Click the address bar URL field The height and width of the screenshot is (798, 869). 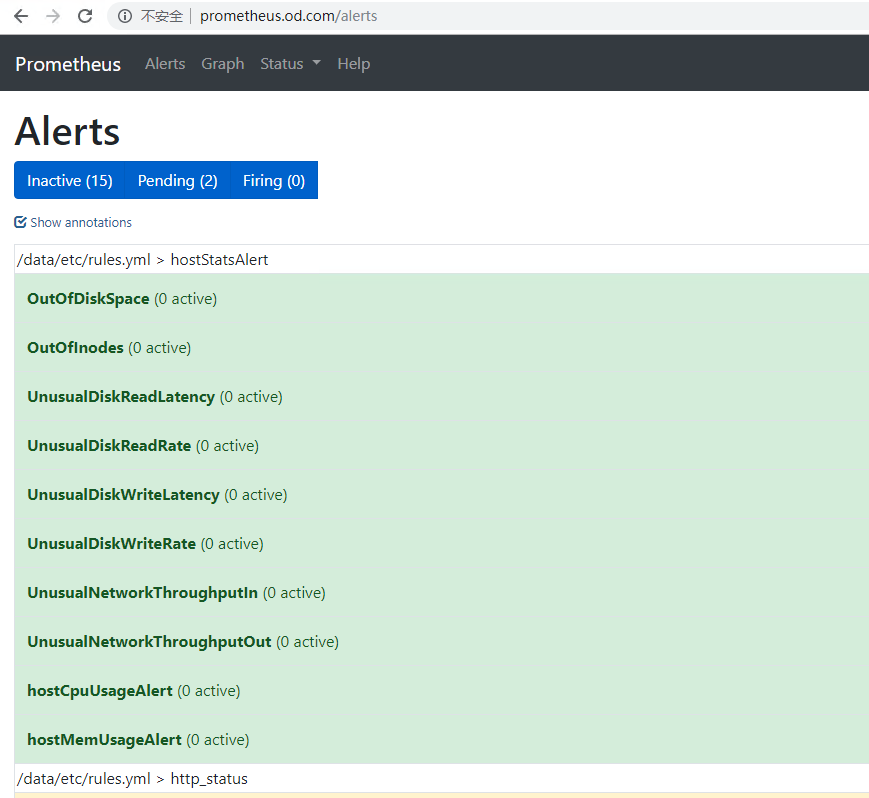point(288,16)
